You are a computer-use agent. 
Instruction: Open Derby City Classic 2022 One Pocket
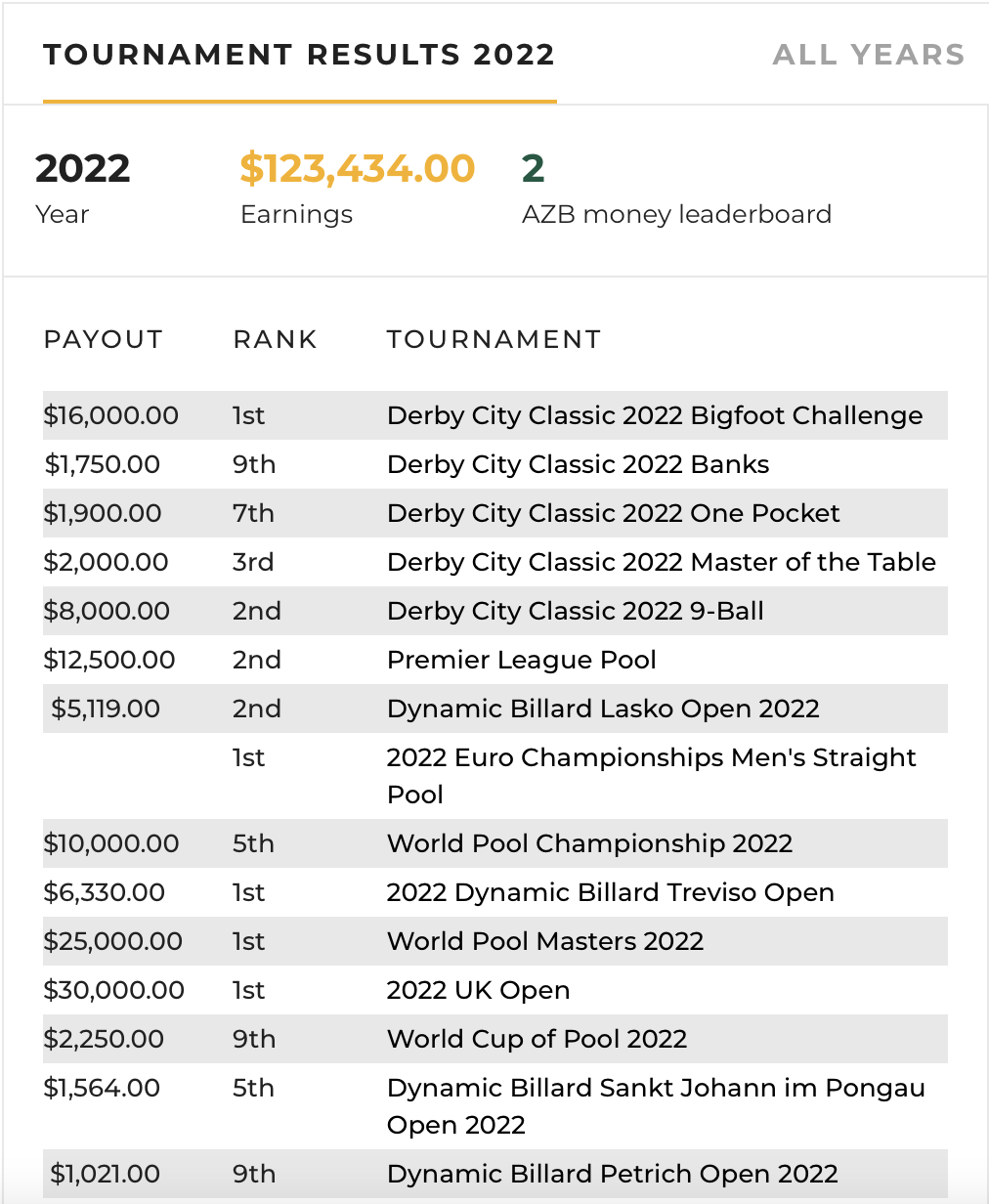coord(614,513)
